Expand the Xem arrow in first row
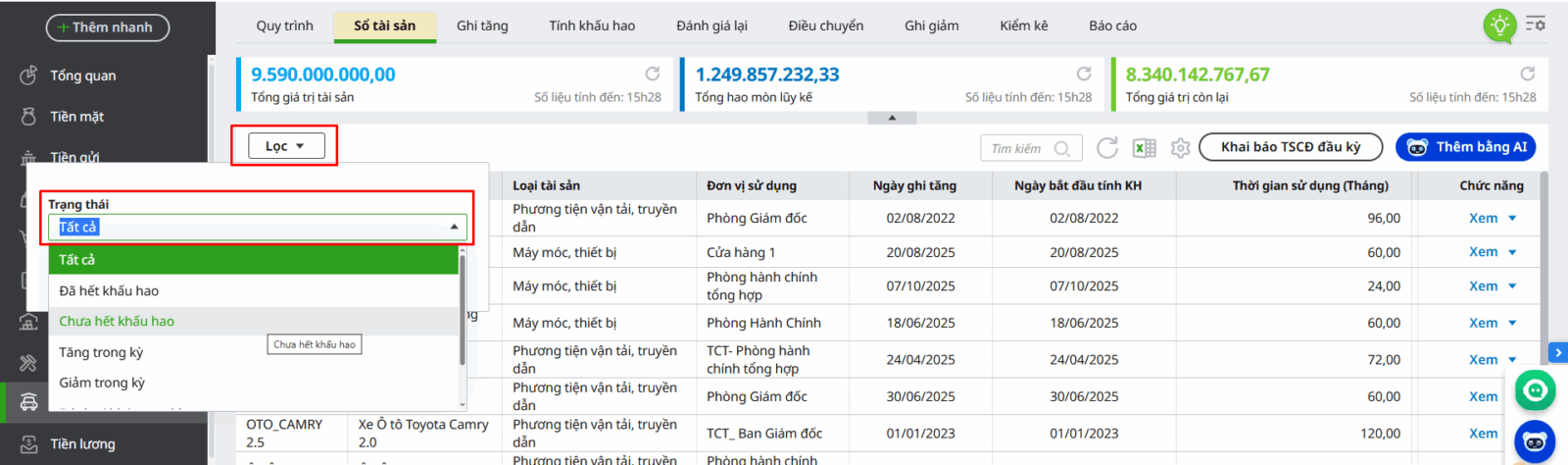The height and width of the screenshot is (465, 1568). click(x=1512, y=219)
